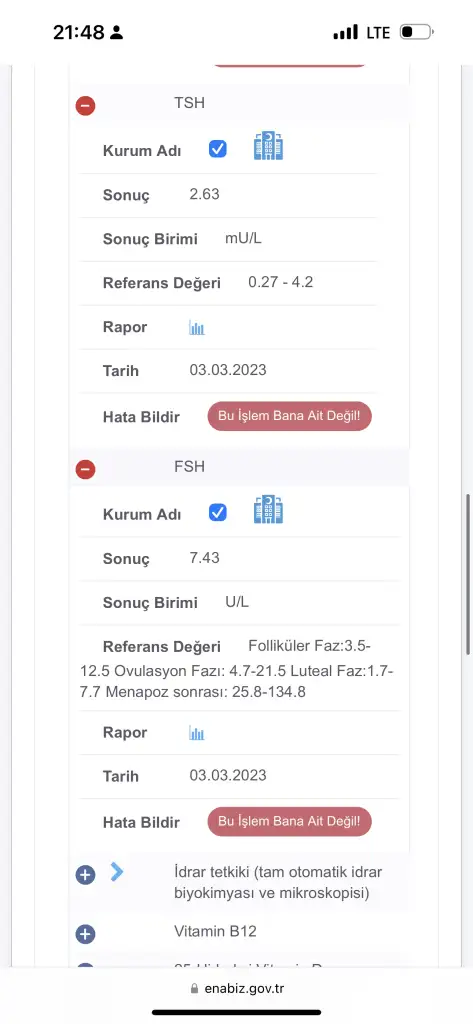View the FSH report chart icon

(197, 733)
